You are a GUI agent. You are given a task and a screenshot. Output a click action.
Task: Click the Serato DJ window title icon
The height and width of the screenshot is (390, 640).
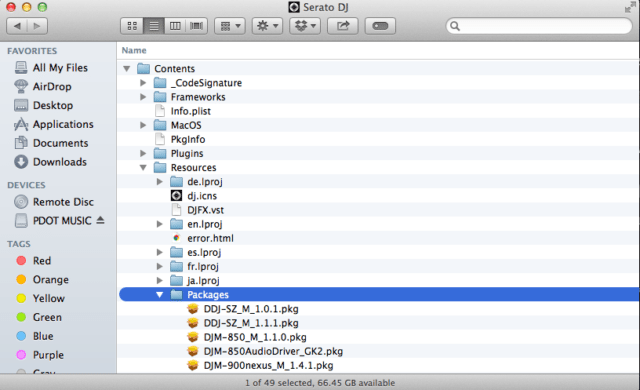point(294,7)
